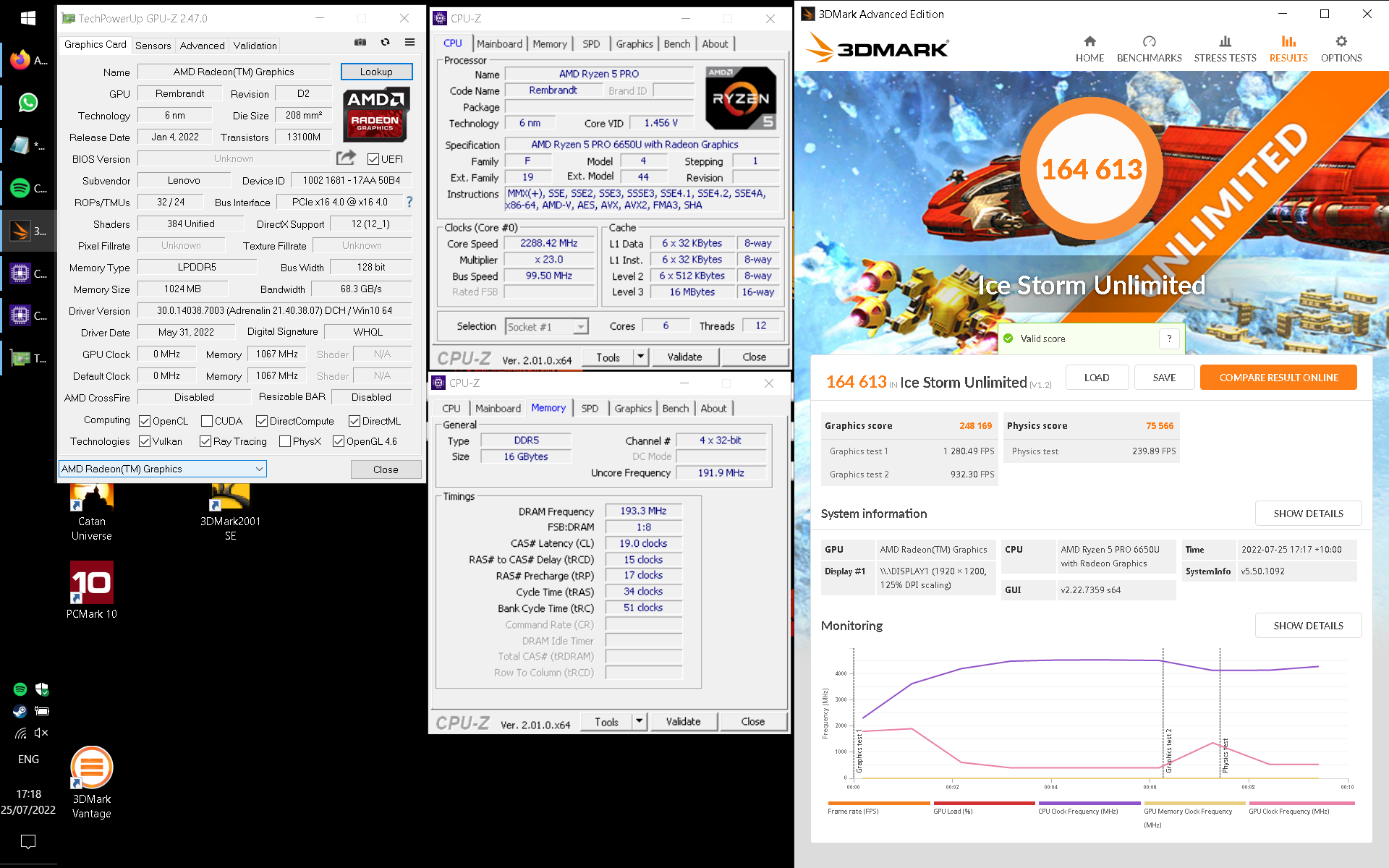Open the Wi-Fi network tray icon
Screen dimensions: 1389x868
point(20,733)
